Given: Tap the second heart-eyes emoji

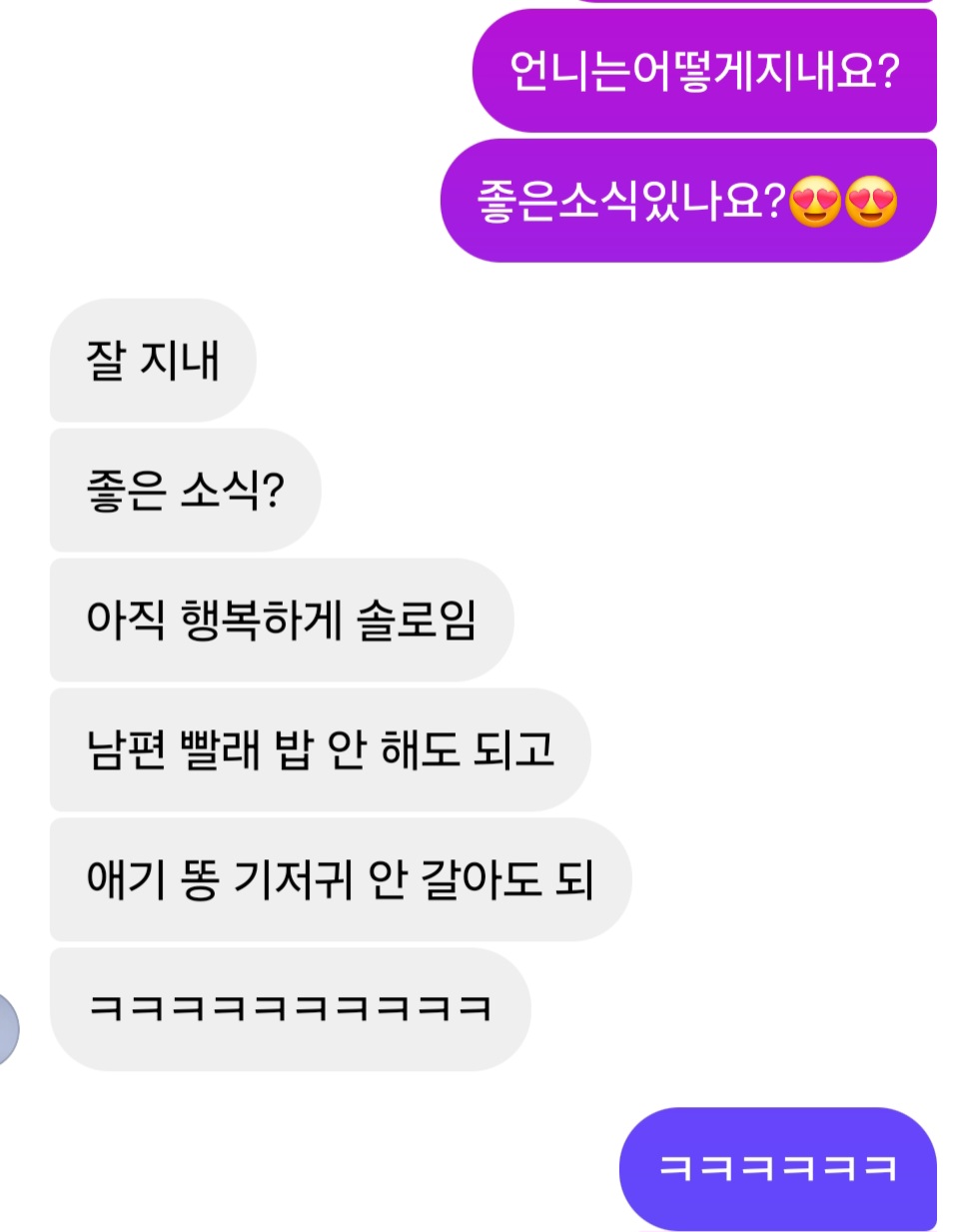Looking at the screenshot, I should click(x=871, y=201).
